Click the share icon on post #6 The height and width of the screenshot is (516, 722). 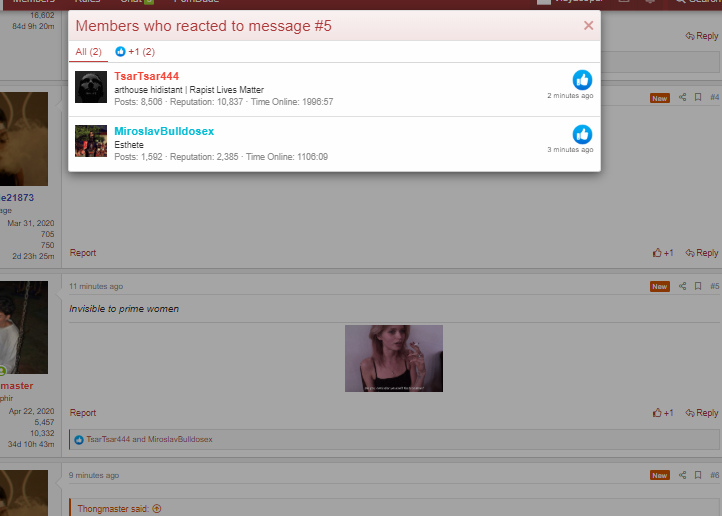(682, 475)
